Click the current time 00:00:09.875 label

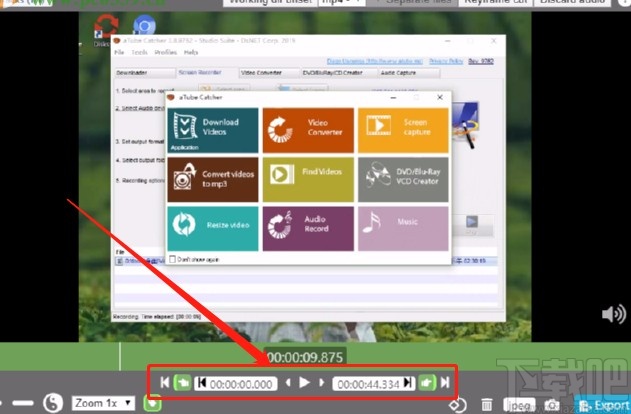(305, 357)
